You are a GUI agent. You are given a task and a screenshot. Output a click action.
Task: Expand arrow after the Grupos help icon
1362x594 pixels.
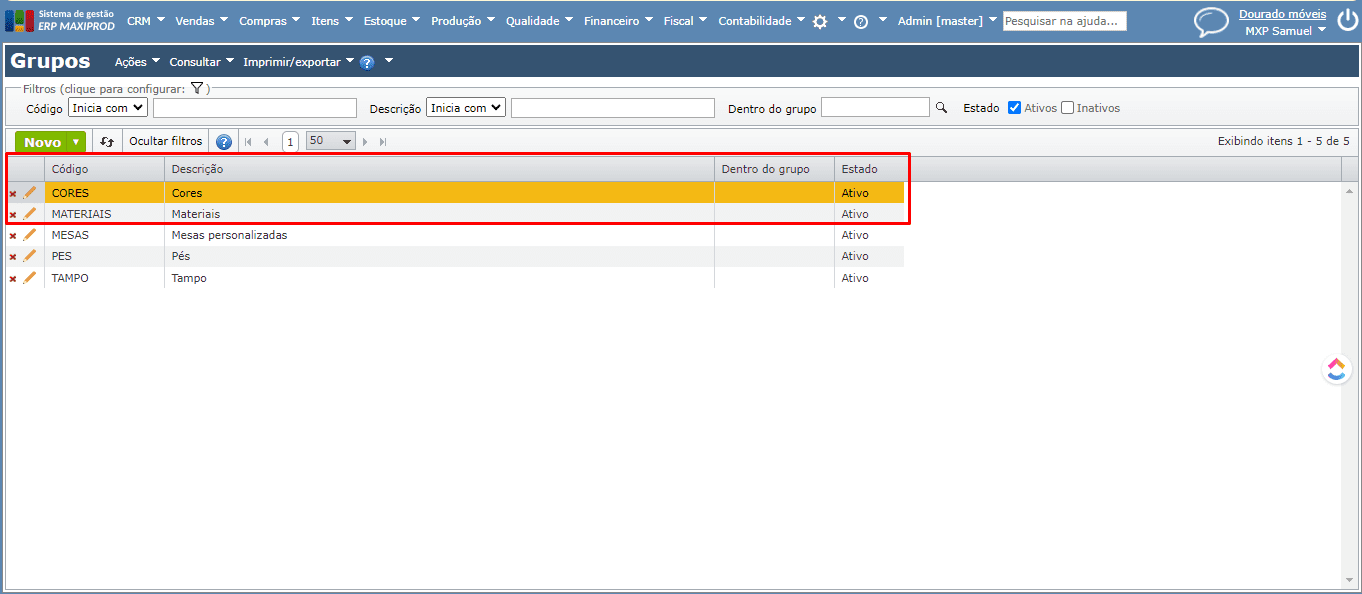[x=389, y=61]
